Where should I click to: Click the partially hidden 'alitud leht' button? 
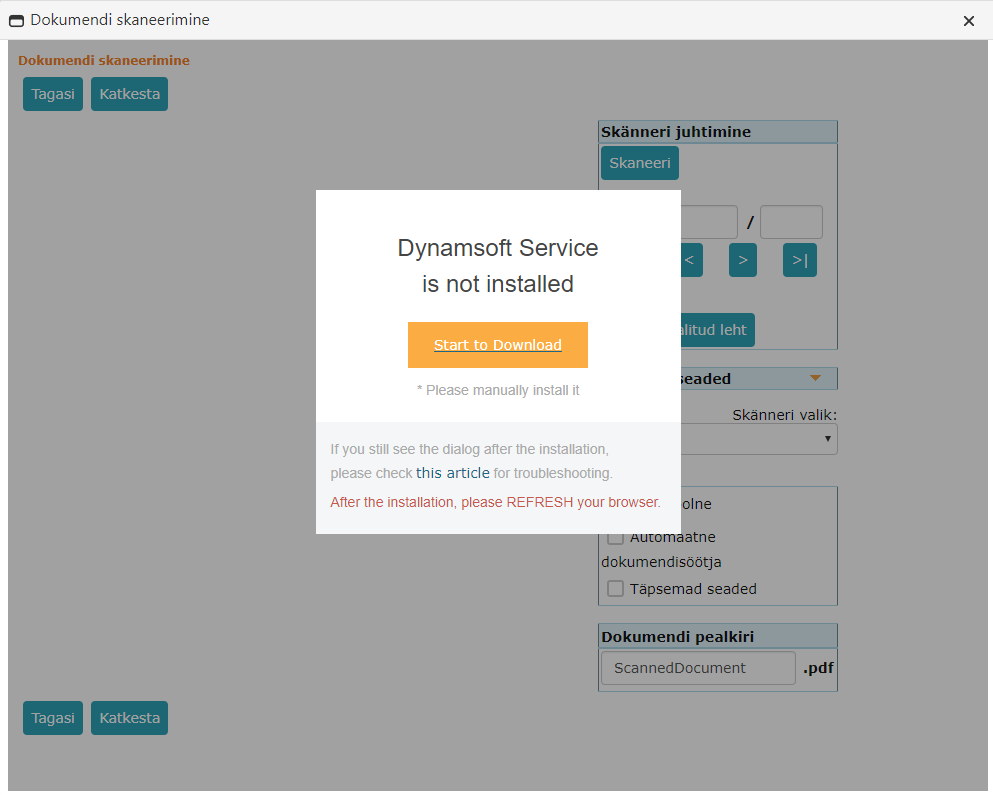(x=718, y=329)
